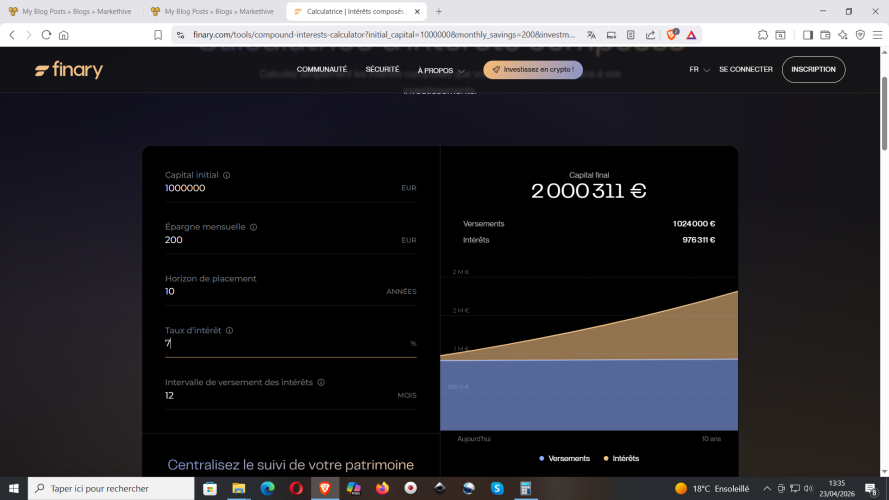Open the FR language selector
Screen dimensions: 889x500
(x=699, y=70)
